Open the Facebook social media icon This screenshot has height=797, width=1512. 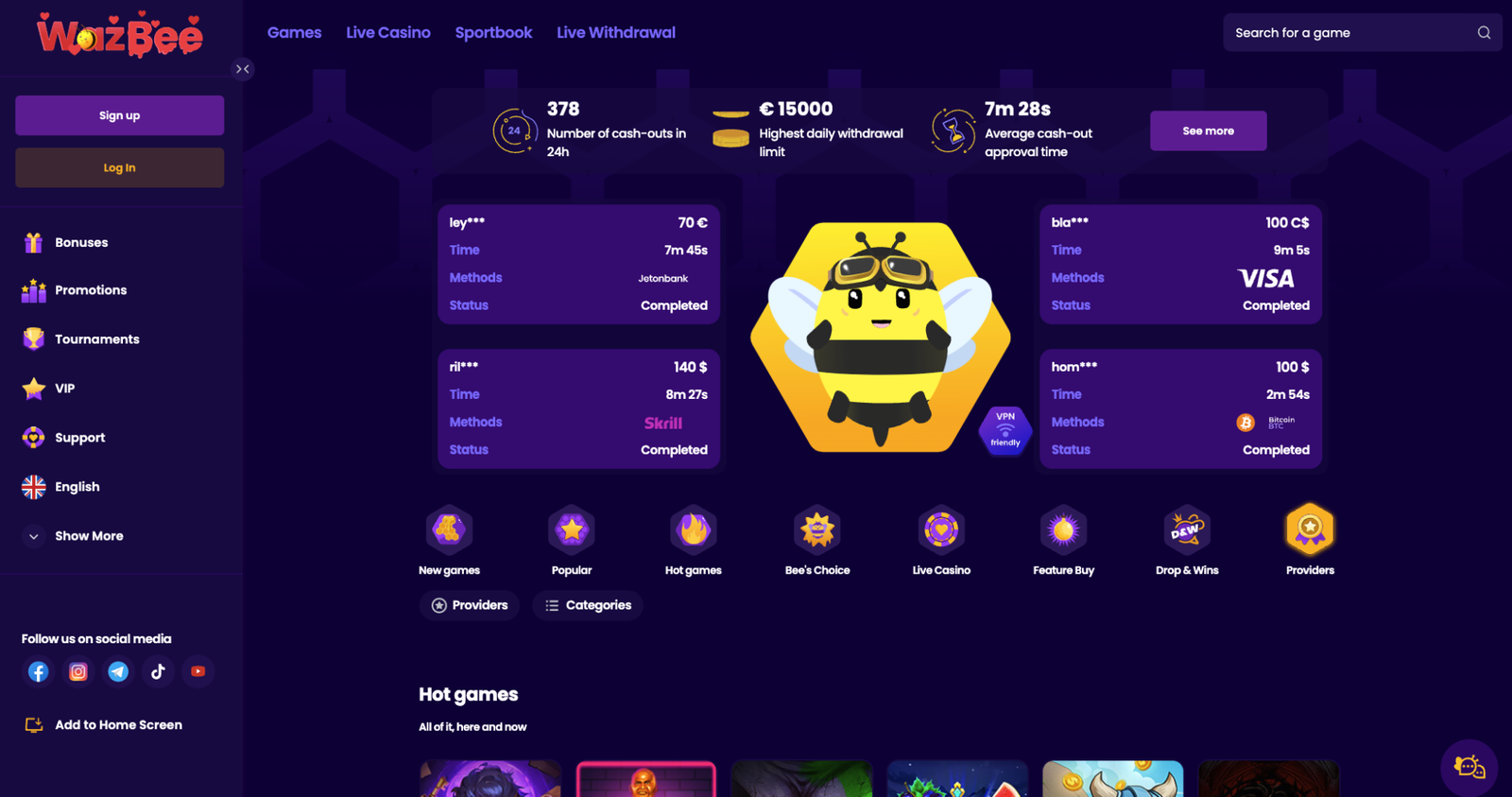[x=38, y=671]
